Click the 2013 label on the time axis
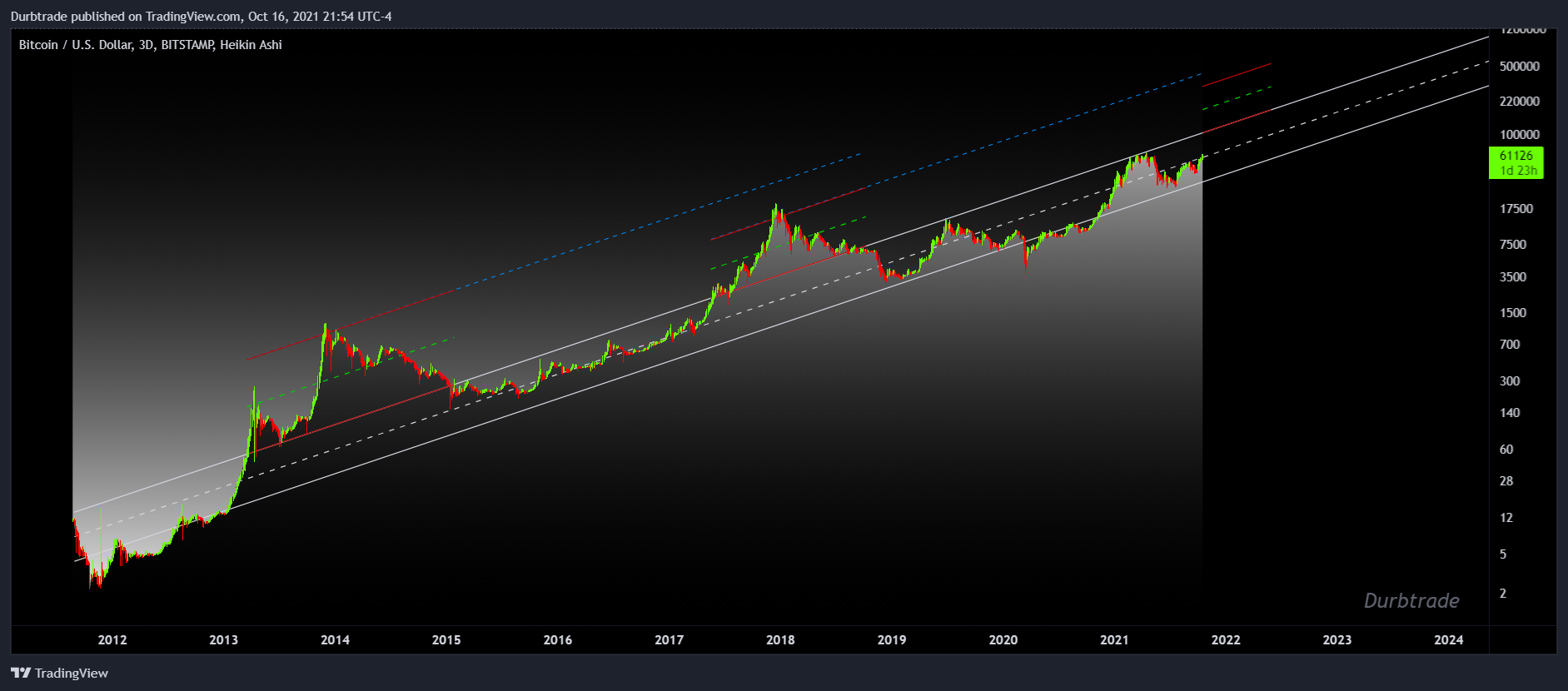This screenshot has height=691, width=1568. (x=223, y=640)
